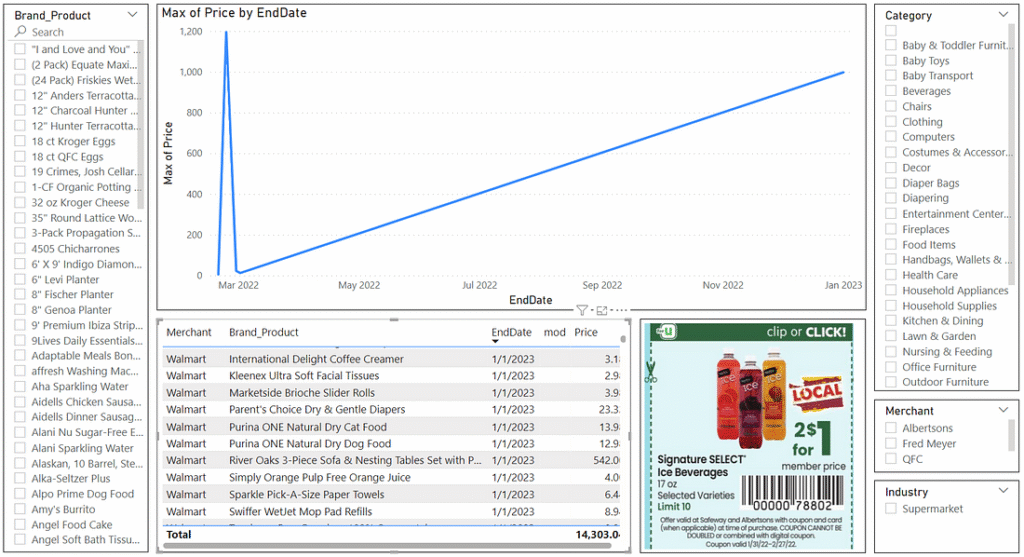This screenshot has height=557, width=1024.
Task: Check the Alani Sparkling Water box
Action: click(20, 448)
